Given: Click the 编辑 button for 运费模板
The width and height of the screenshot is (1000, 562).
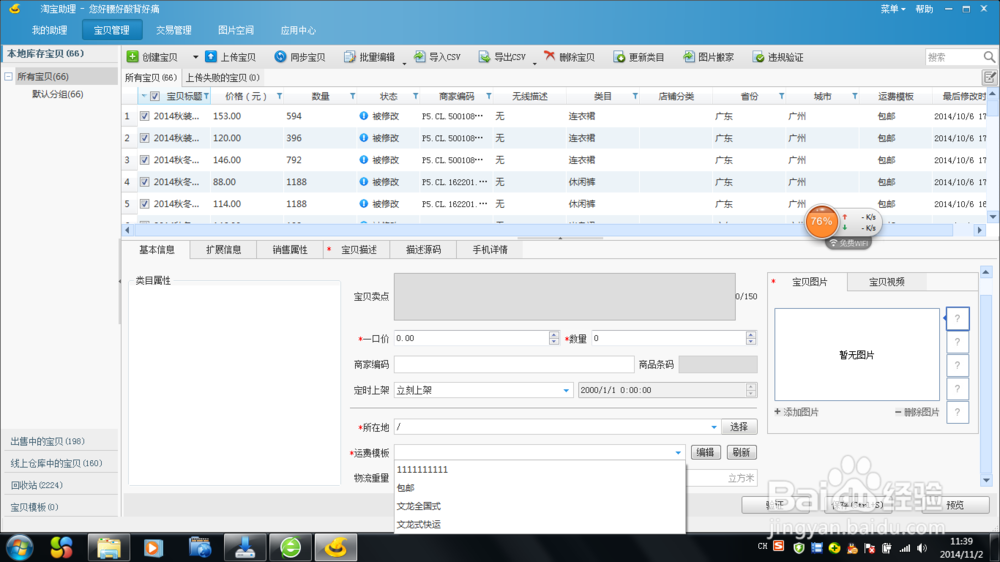Looking at the screenshot, I should [x=705, y=452].
